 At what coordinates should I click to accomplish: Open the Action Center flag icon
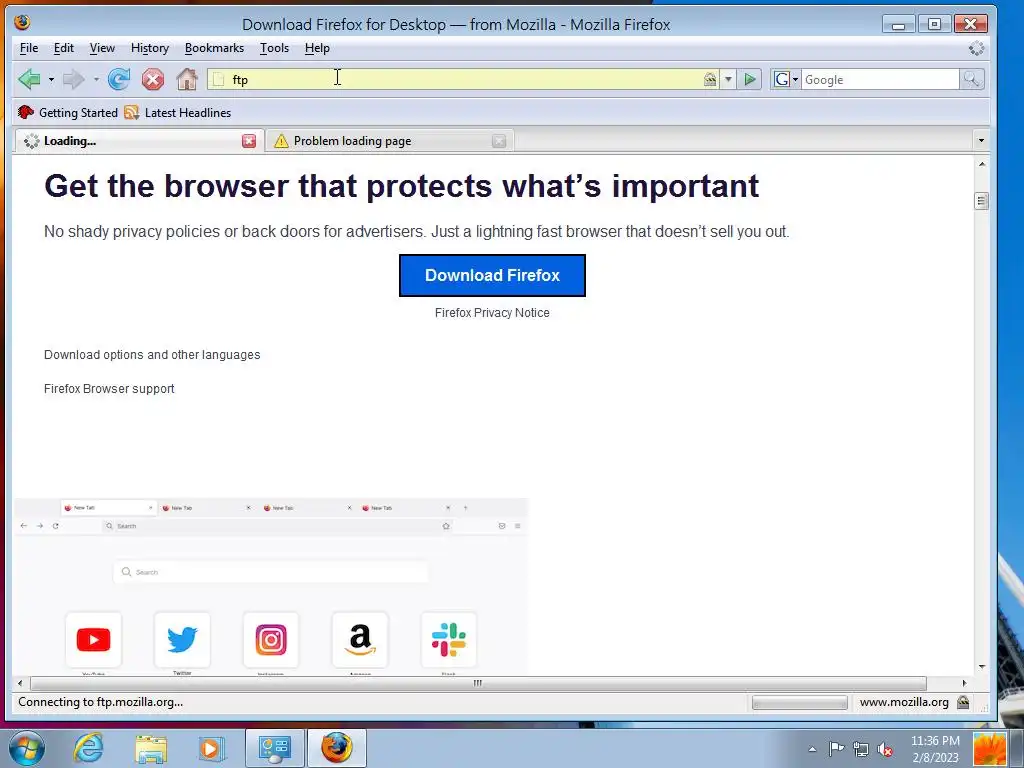point(836,749)
